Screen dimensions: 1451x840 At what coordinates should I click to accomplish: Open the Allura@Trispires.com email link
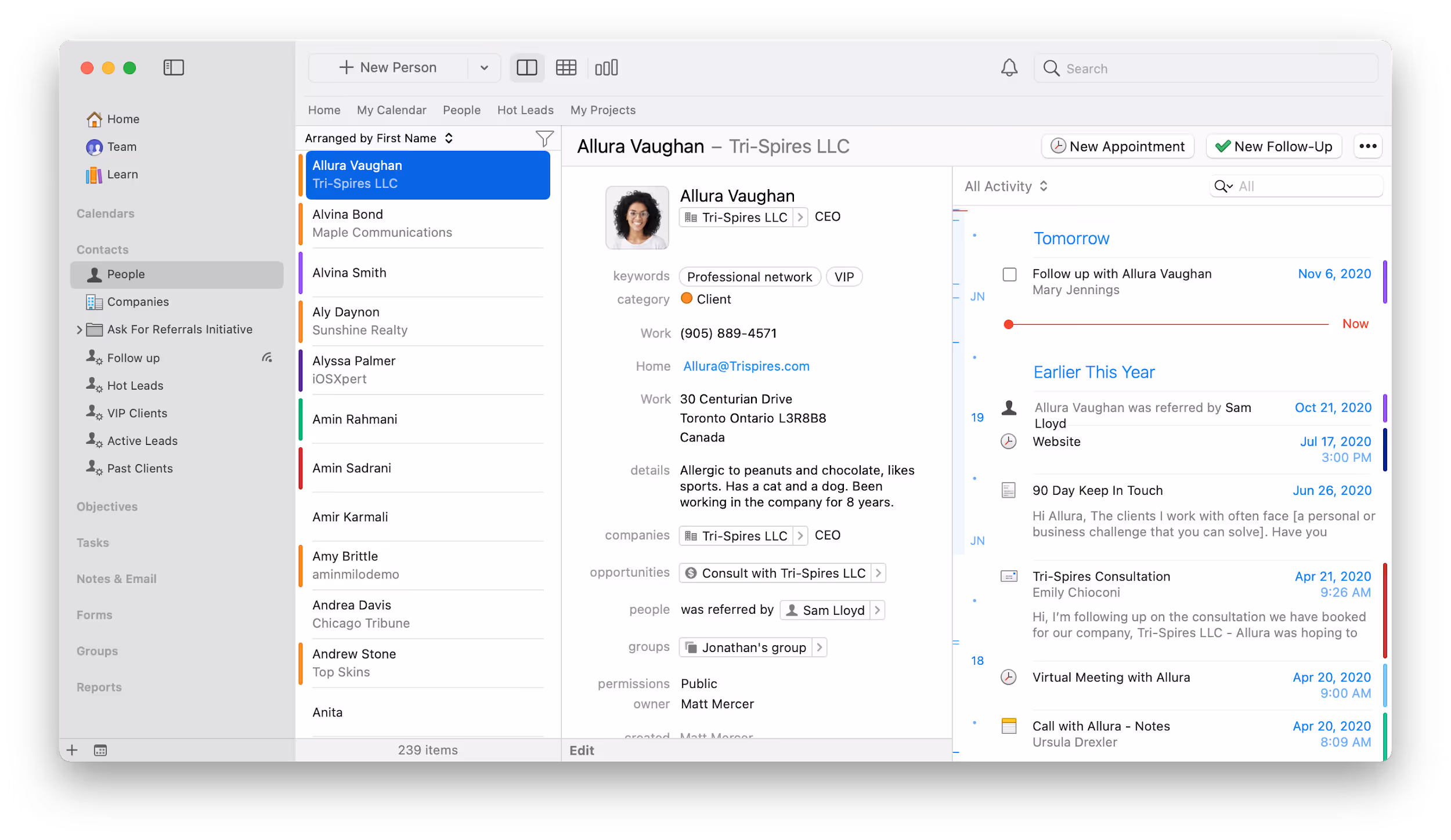[746, 366]
